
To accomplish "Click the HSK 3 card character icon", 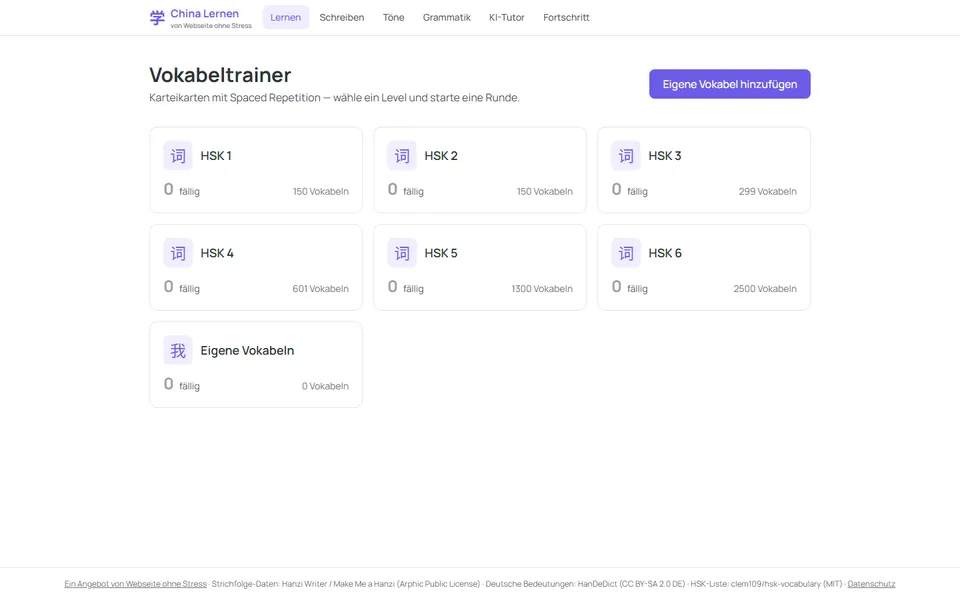I will (626, 156).
